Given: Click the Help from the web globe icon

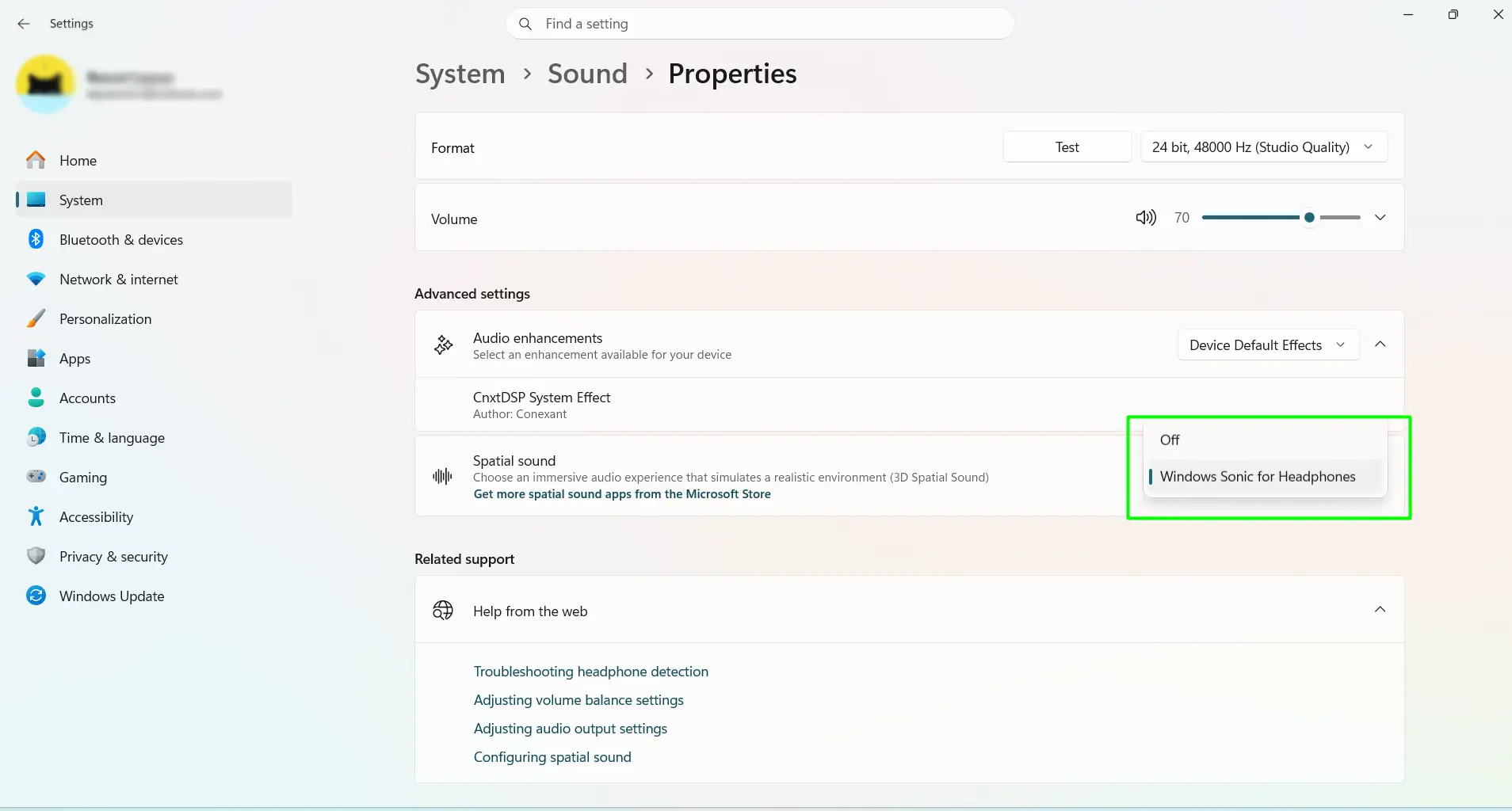Looking at the screenshot, I should (x=443, y=610).
